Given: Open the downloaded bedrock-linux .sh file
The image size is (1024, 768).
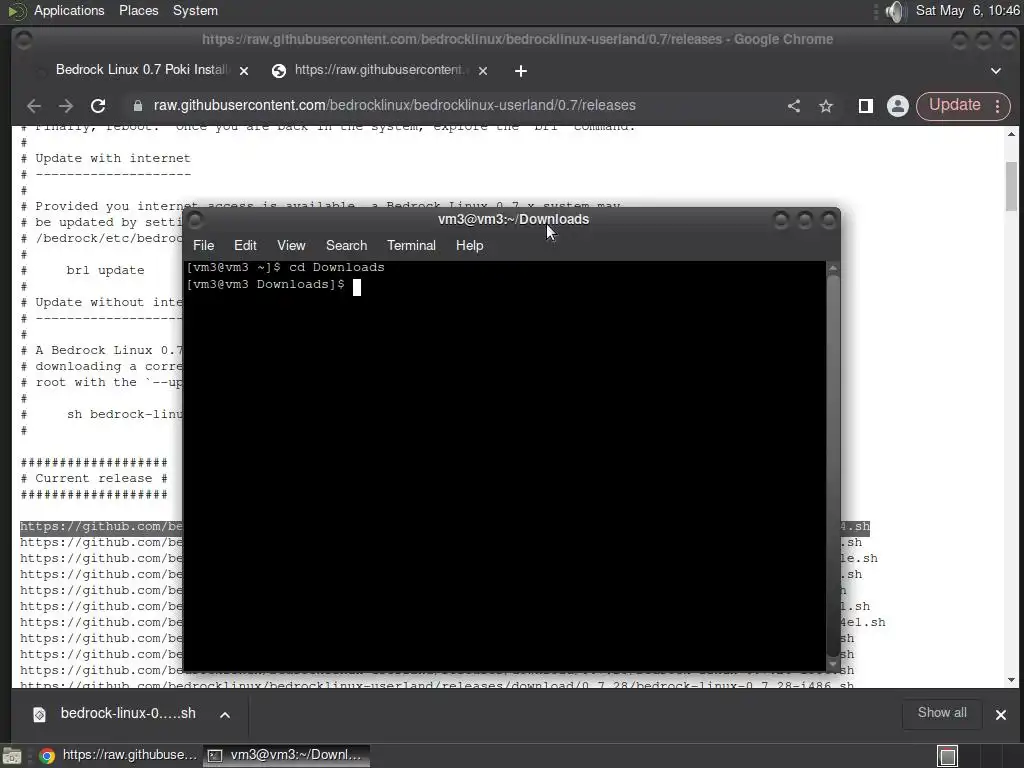Looking at the screenshot, I should (x=127, y=714).
